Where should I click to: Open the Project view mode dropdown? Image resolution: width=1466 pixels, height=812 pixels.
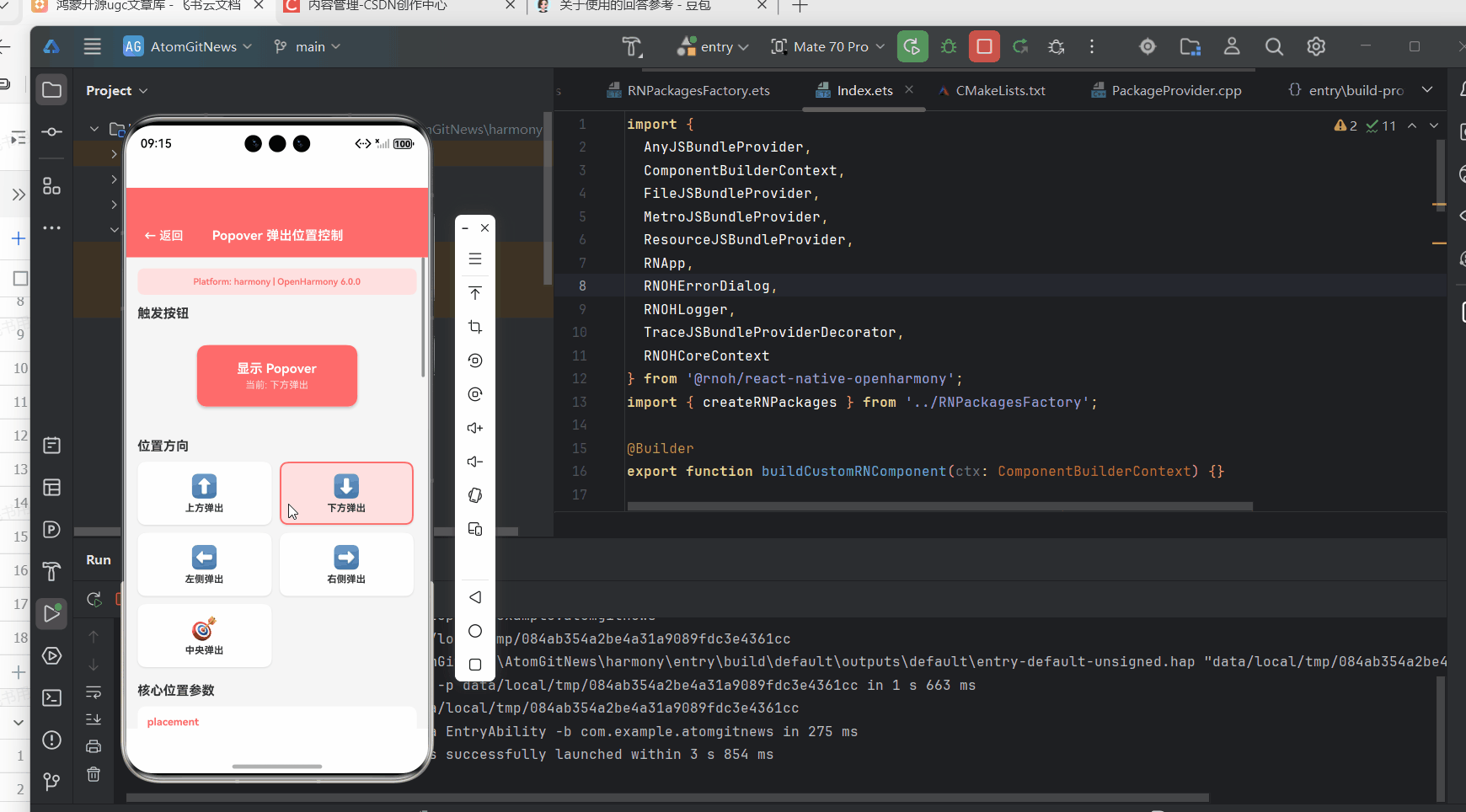(x=116, y=90)
